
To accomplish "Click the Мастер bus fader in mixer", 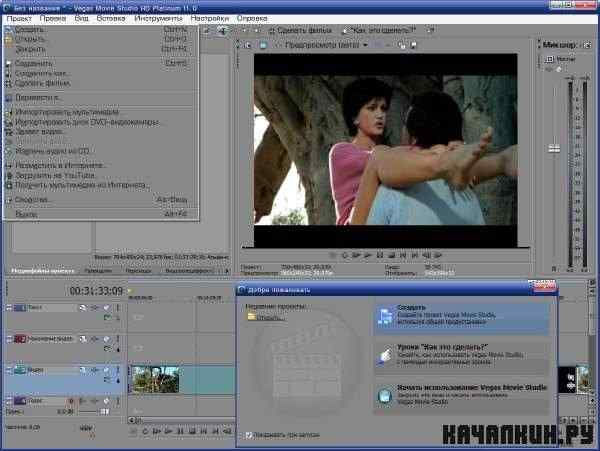I will tap(554, 148).
